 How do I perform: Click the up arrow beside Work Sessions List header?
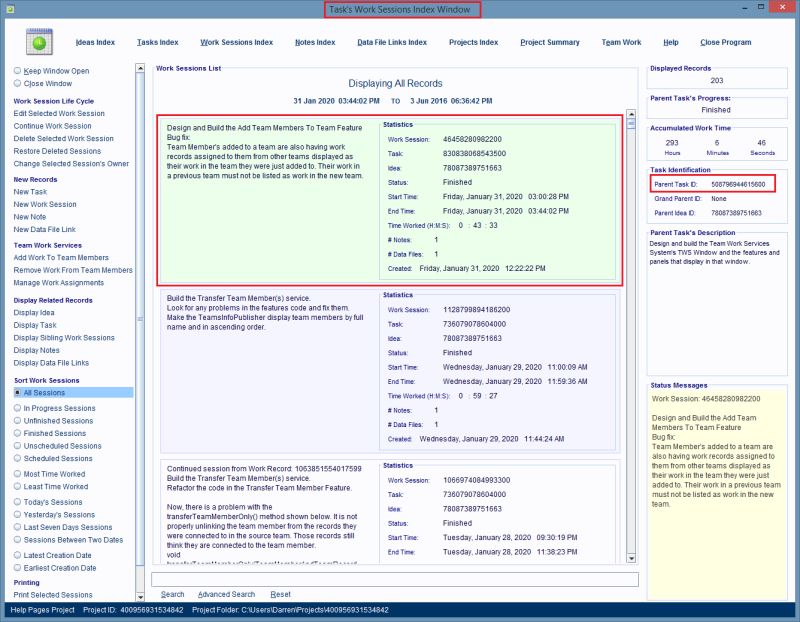click(138, 65)
